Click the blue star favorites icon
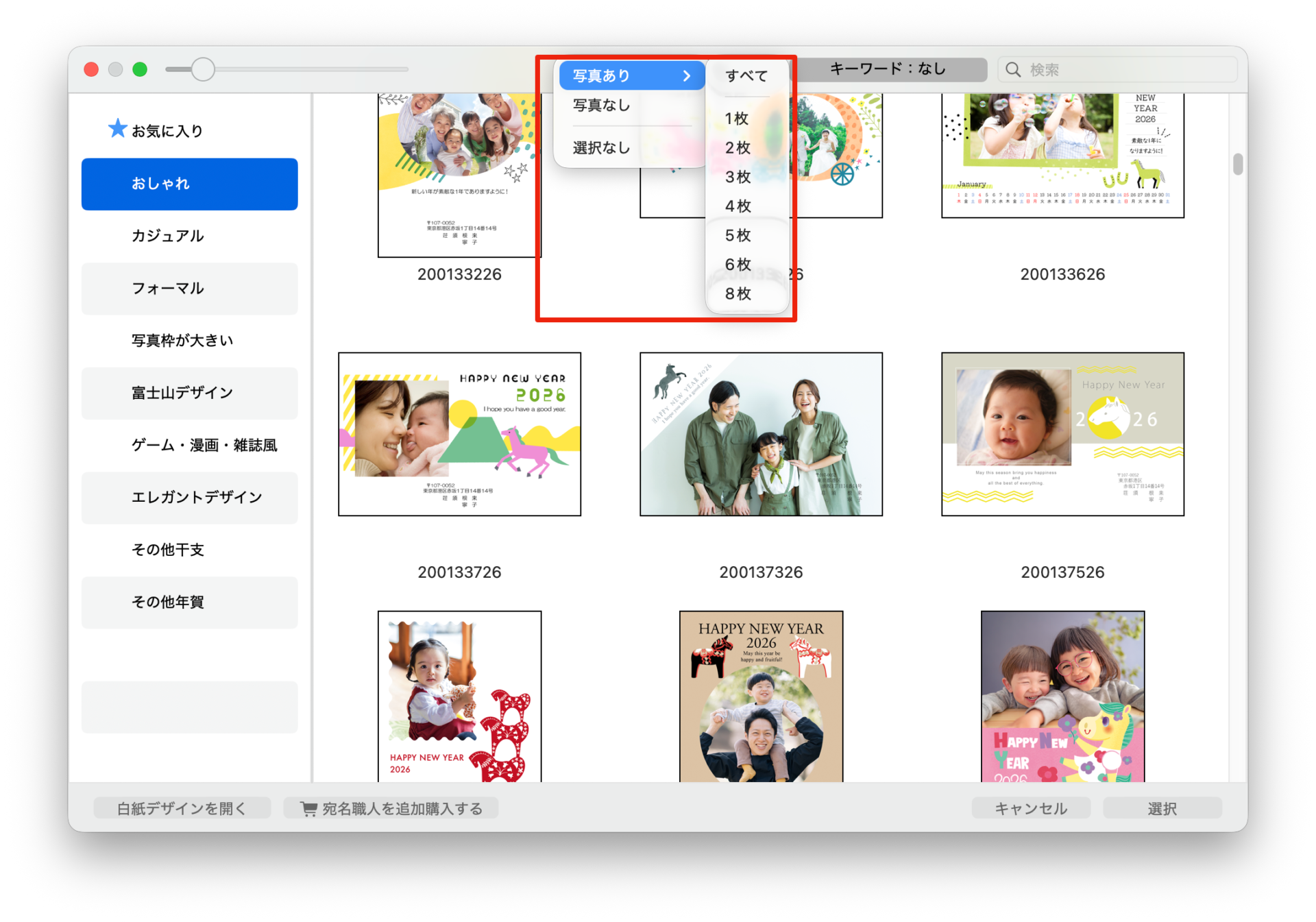Image resolution: width=1316 pixels, height=922 pixels. [x=118, y=129]
